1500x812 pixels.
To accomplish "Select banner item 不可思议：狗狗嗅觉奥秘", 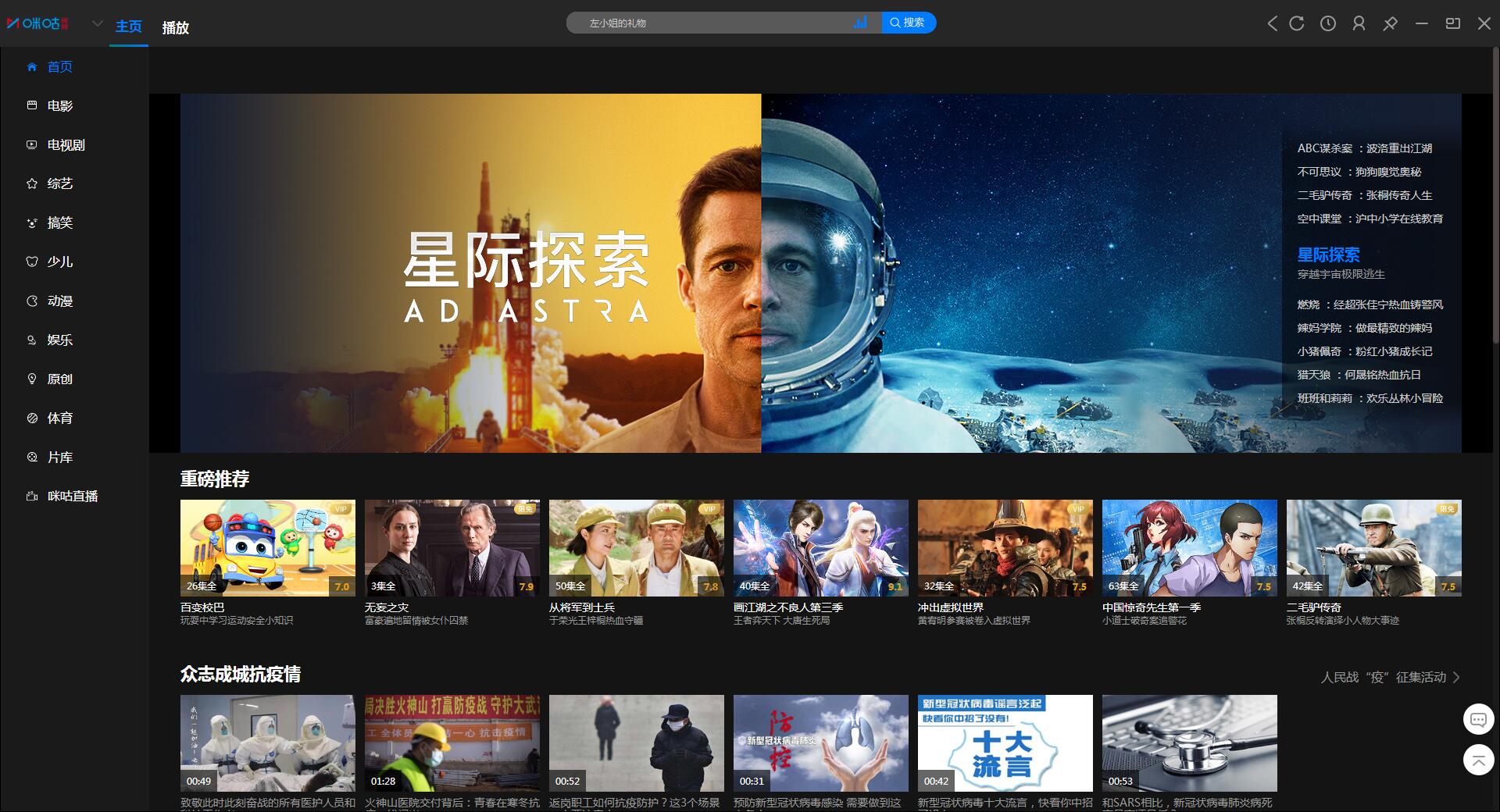I will coord(1359,172).
